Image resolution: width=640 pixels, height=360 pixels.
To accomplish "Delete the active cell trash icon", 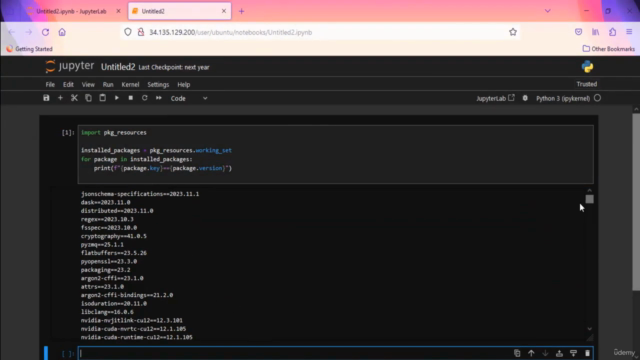I will pyautogui.click(x=587, y=353).
